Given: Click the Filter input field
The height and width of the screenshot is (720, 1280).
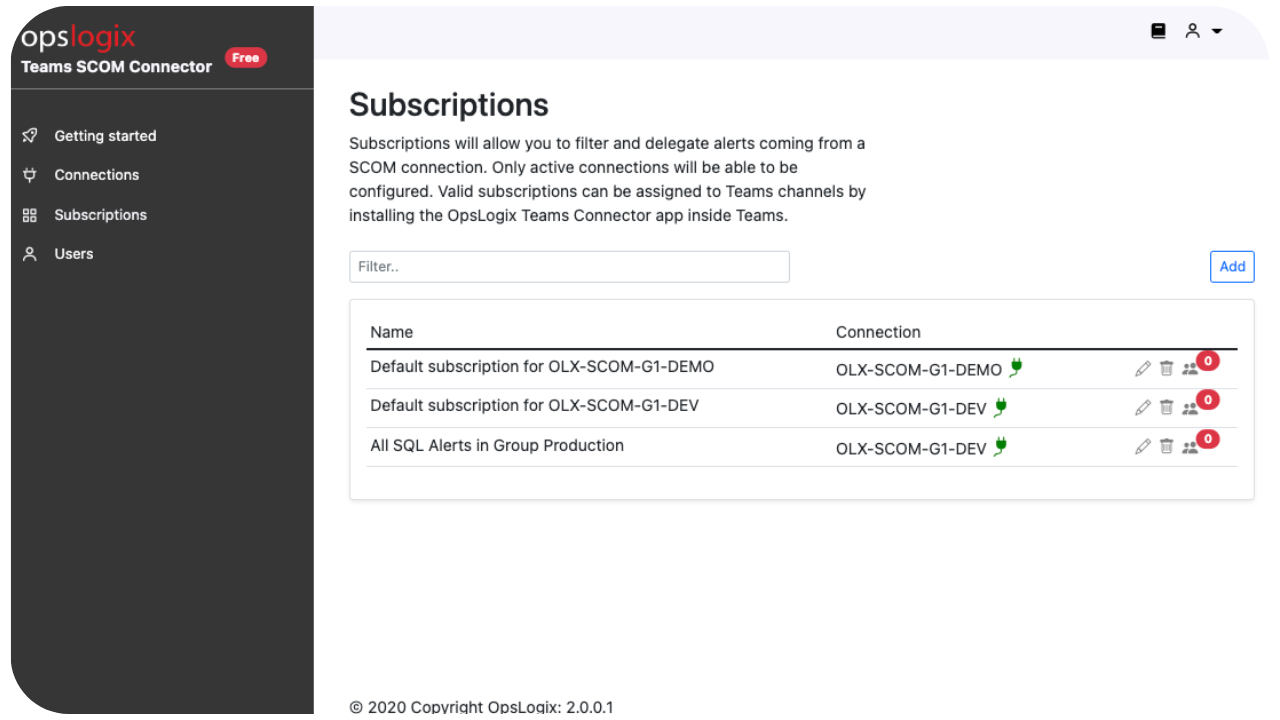Looking at the screenshot, I should [x=569, y=266].
